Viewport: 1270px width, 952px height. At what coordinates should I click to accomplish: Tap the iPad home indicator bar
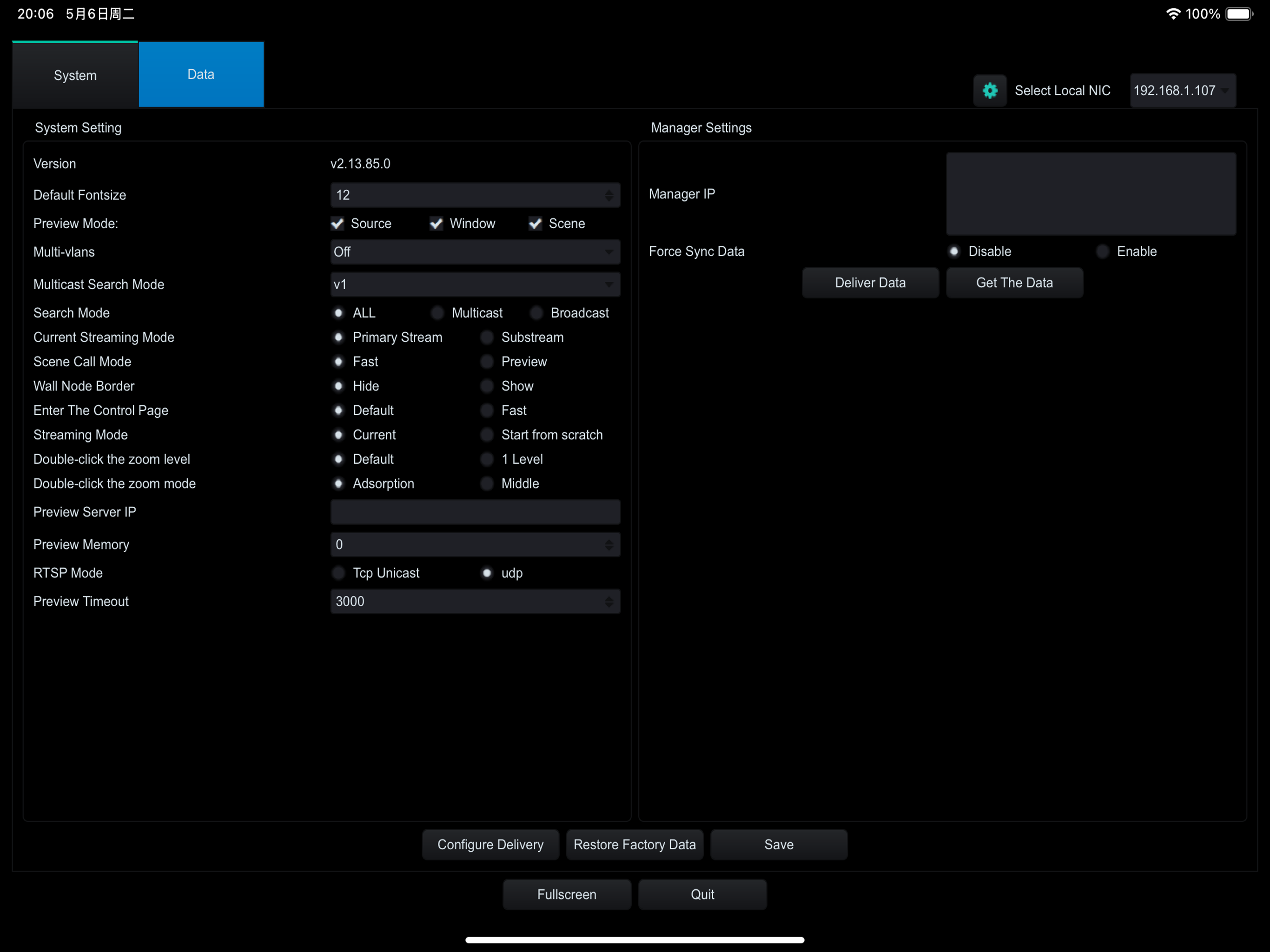click(x=635, y=940)
